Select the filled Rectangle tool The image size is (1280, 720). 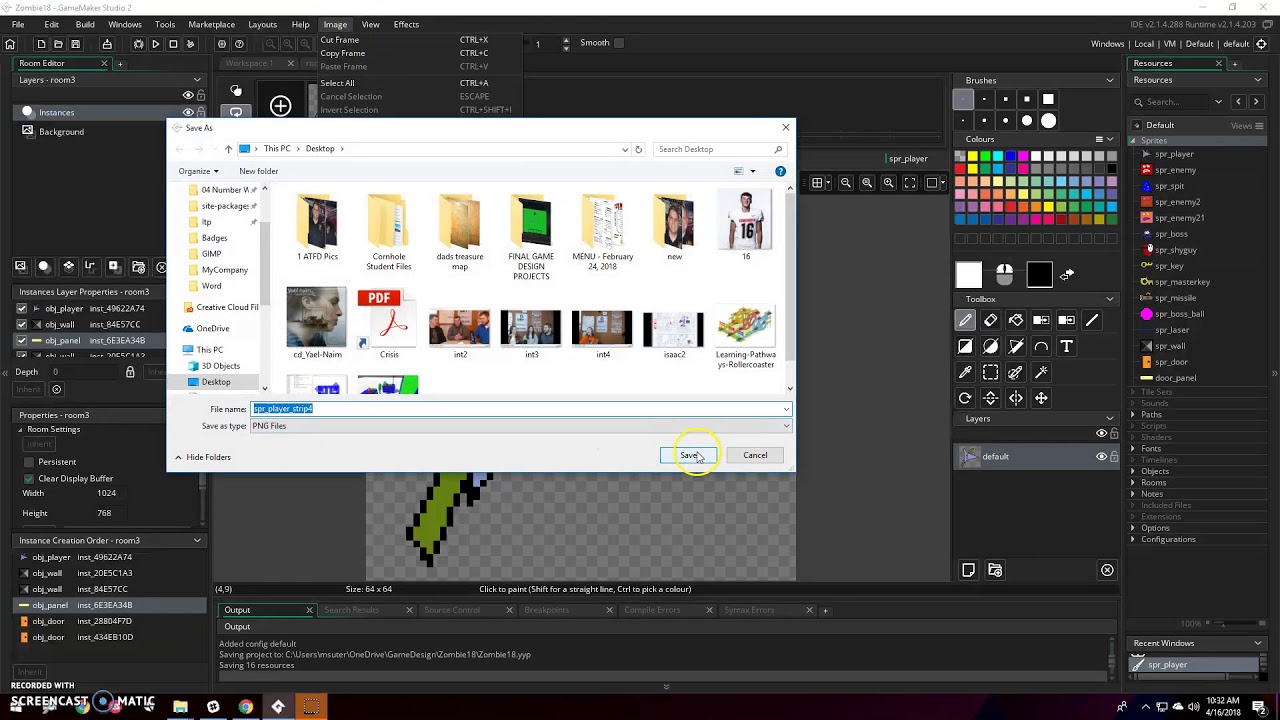[965, 346]
